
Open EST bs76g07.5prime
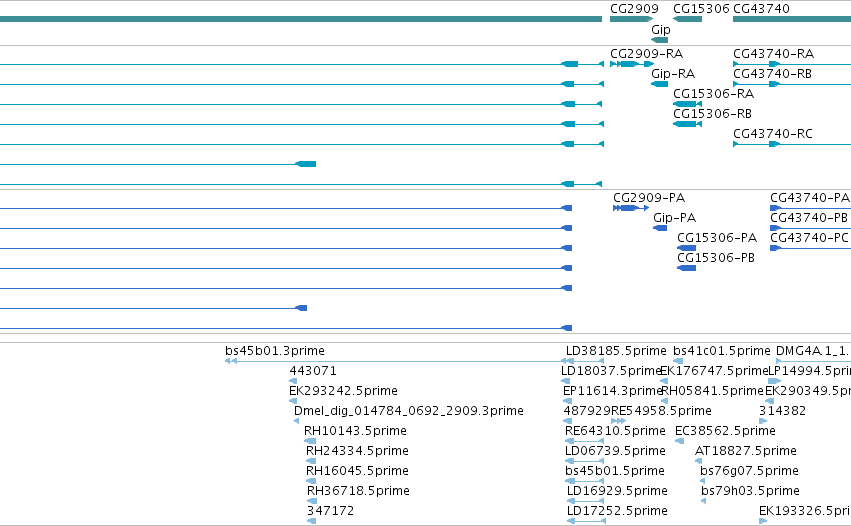[749, 472]
